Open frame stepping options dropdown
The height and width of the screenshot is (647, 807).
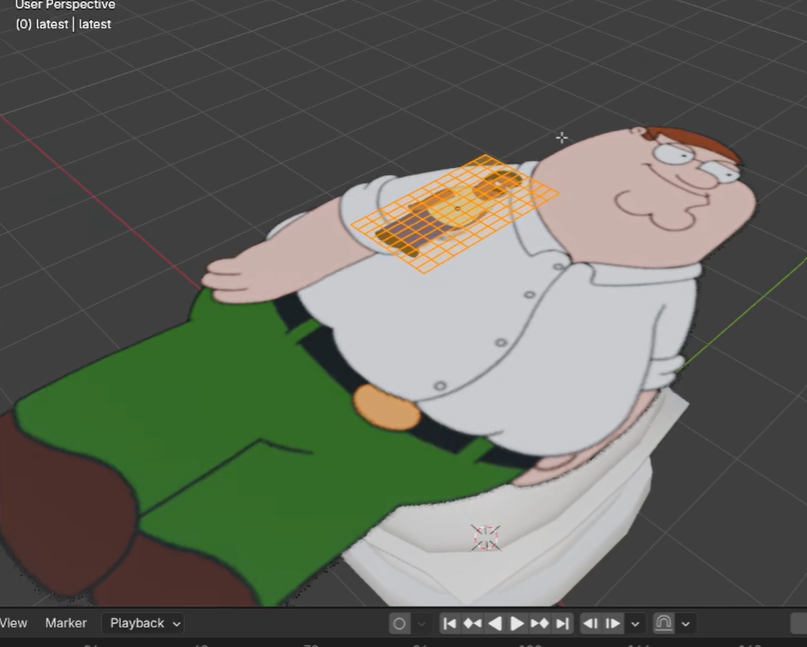pos(636,624)
